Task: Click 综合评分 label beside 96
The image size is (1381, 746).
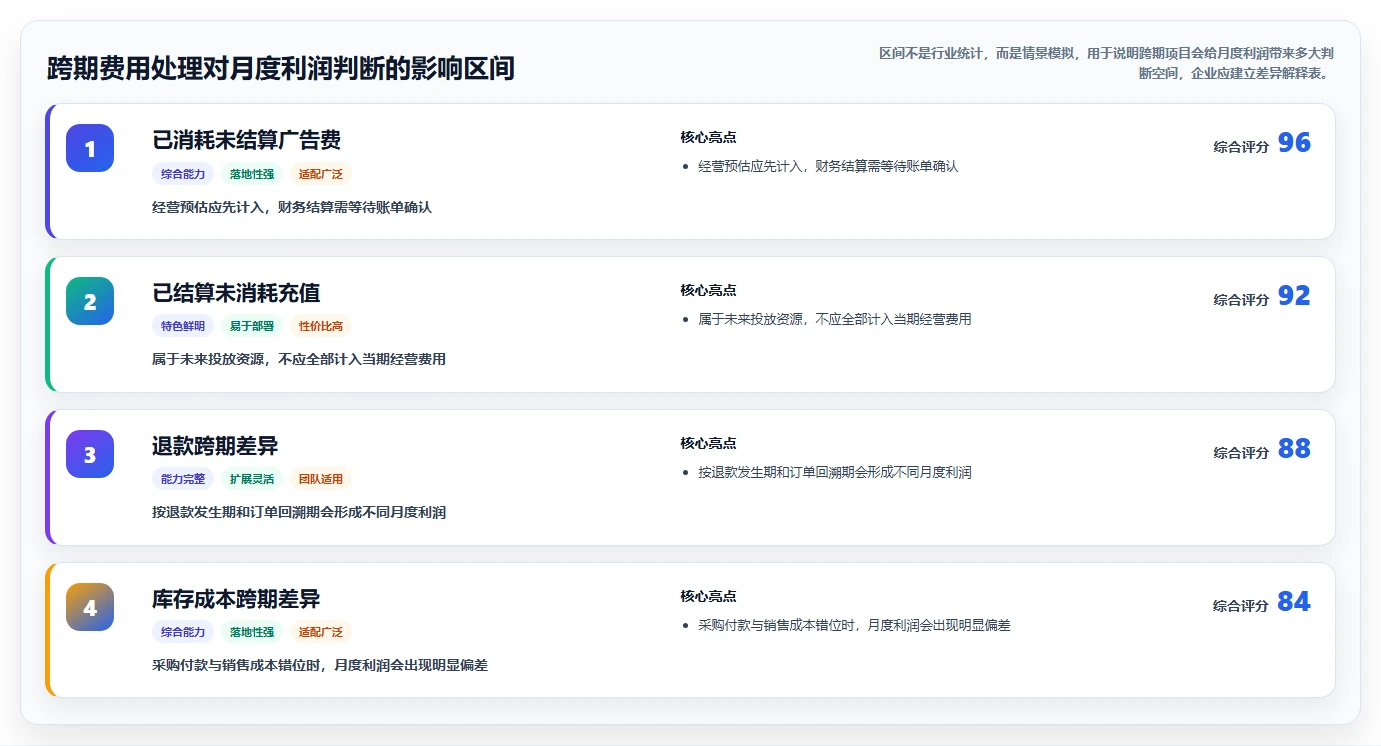Action: (x=1241, y=146)
